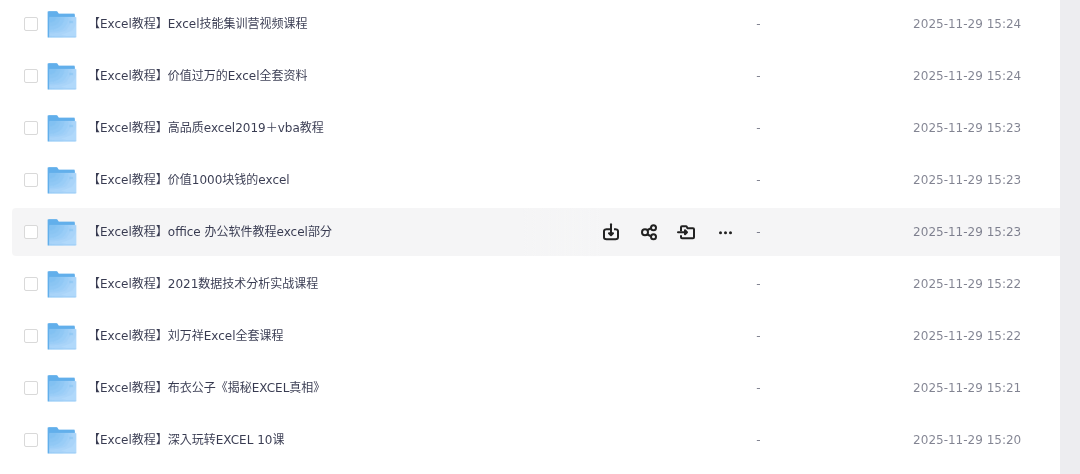Click folder icon of 价值过万的Excel全套资料
This screenshot has width=1080, height=474.
tap(62, 76)
